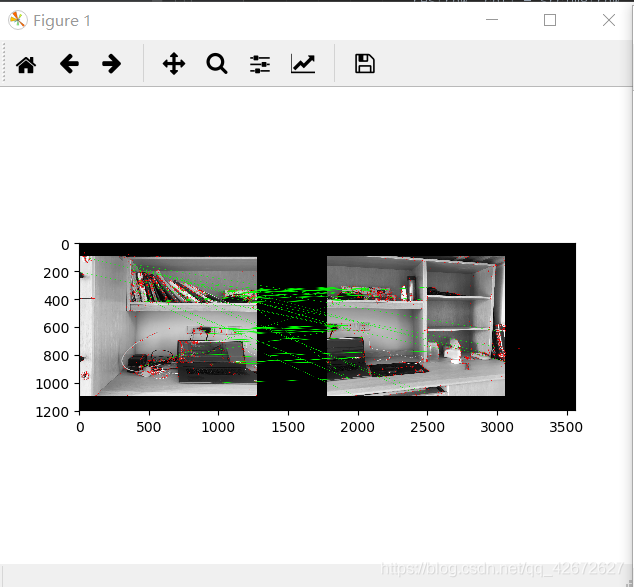Image resolution: width=634 pixels, height=587 pixels.
Task: Close the Figure 1 window
Action: [x=609, y=20]
